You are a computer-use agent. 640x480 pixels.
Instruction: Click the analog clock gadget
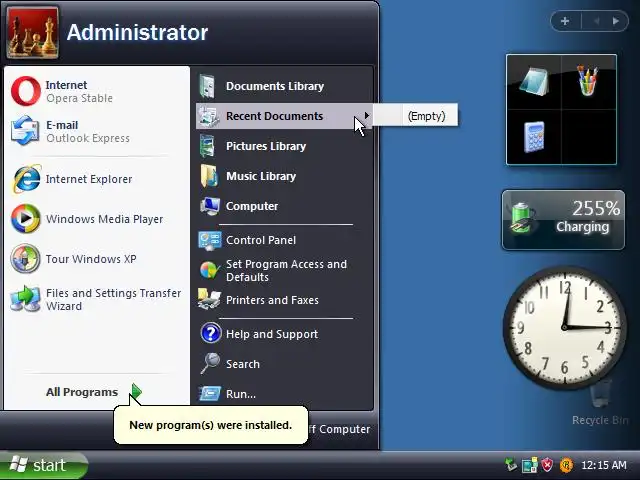point(565,328)
